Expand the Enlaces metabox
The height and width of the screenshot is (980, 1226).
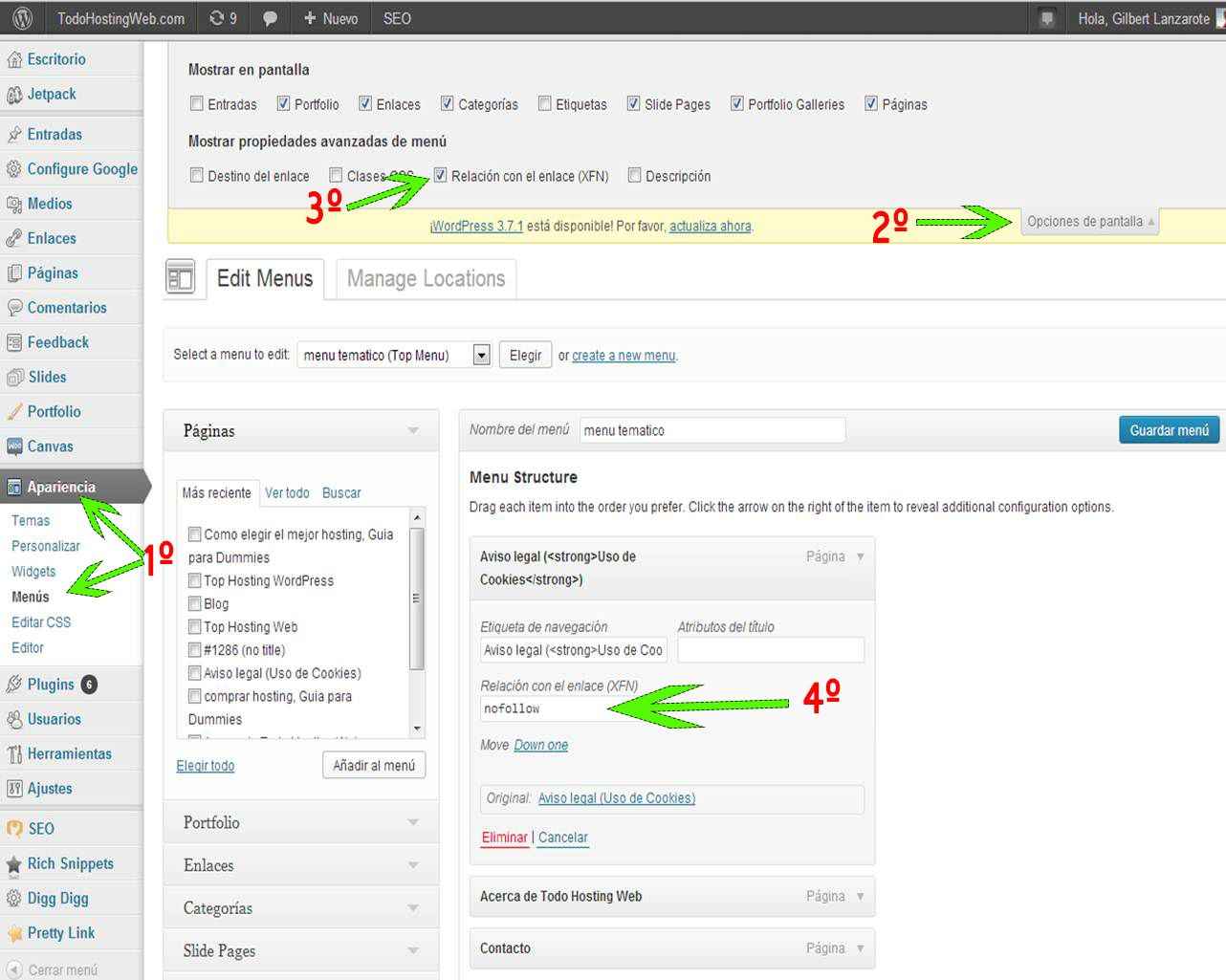(x=301, y=865)
